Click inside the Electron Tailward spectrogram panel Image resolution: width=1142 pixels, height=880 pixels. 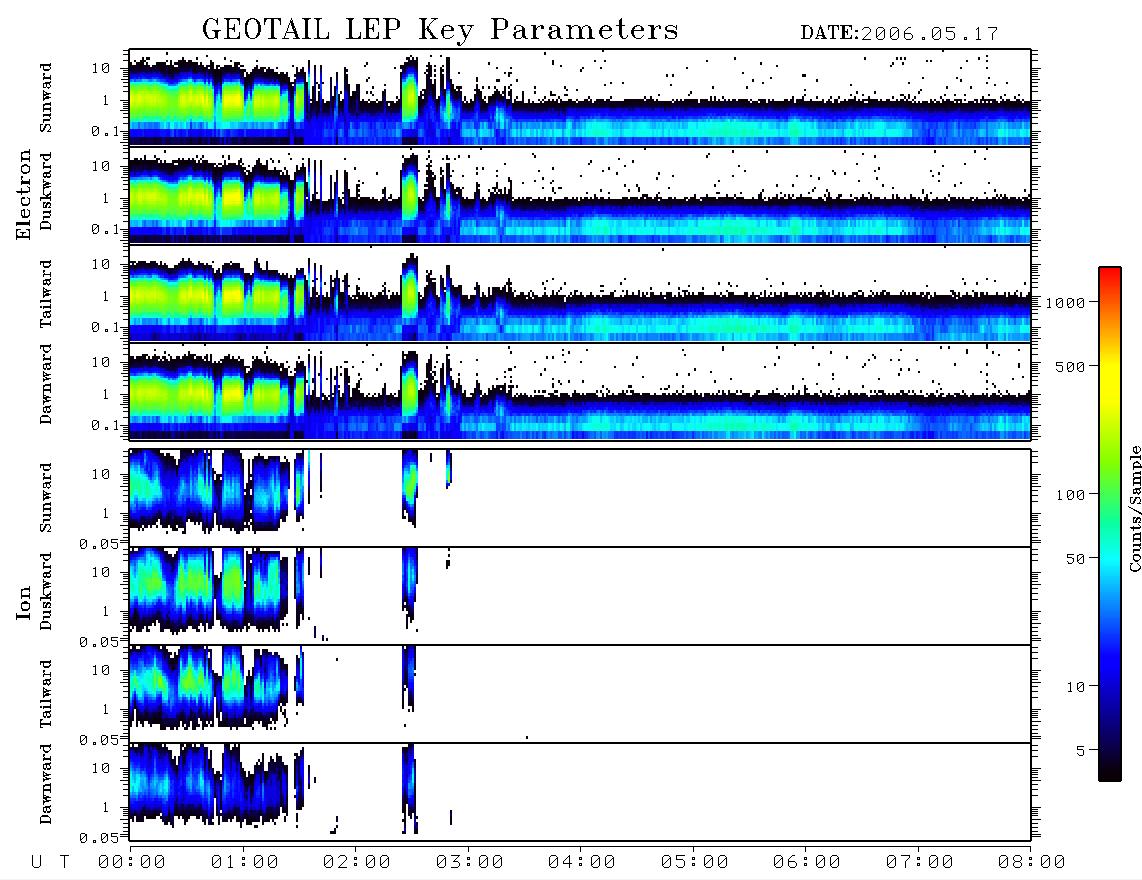[580, 294]
